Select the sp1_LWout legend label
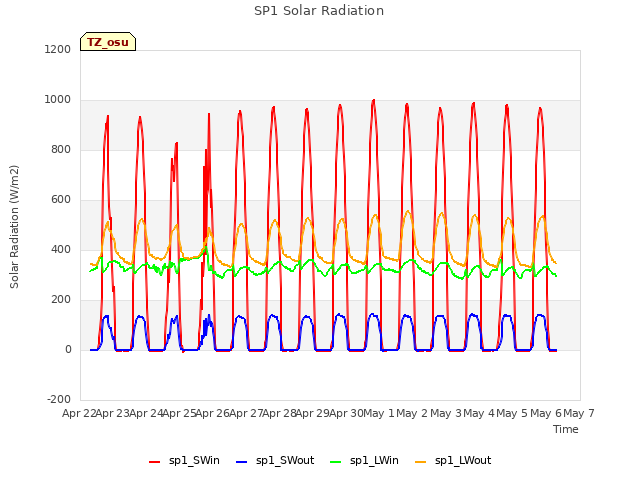This screenshot has width=640, height=480. pyautogui.click(x=463, y=460)
